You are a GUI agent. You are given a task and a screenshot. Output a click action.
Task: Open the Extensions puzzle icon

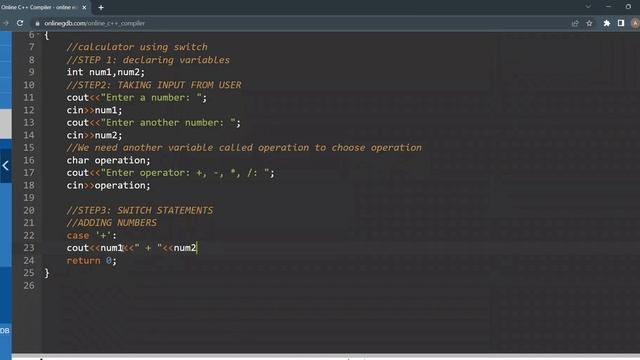pos(607,23)
